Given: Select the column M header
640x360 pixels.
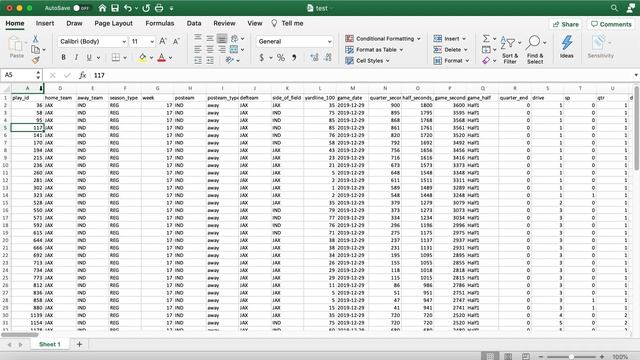Looking at the screenshot, I should [x=352, y=88].
